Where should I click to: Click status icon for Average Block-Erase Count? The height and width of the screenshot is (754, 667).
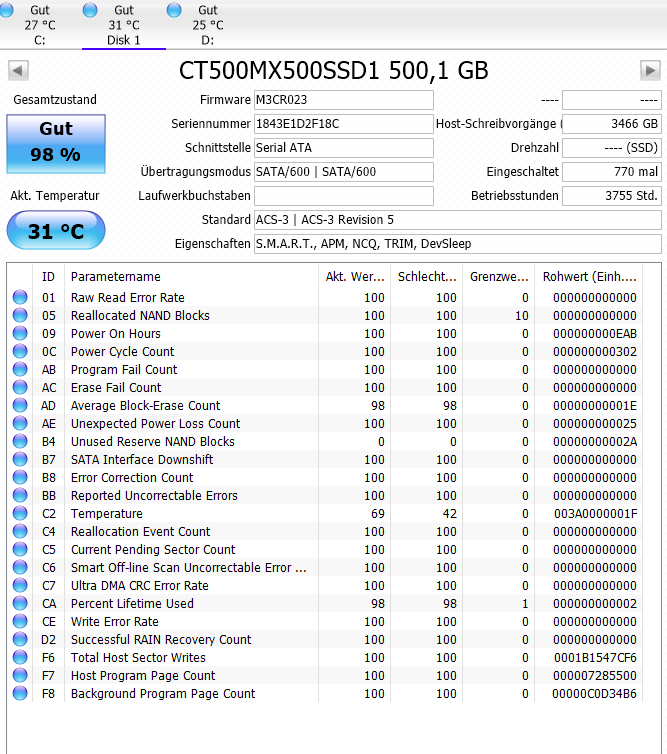tap(20, 405)
